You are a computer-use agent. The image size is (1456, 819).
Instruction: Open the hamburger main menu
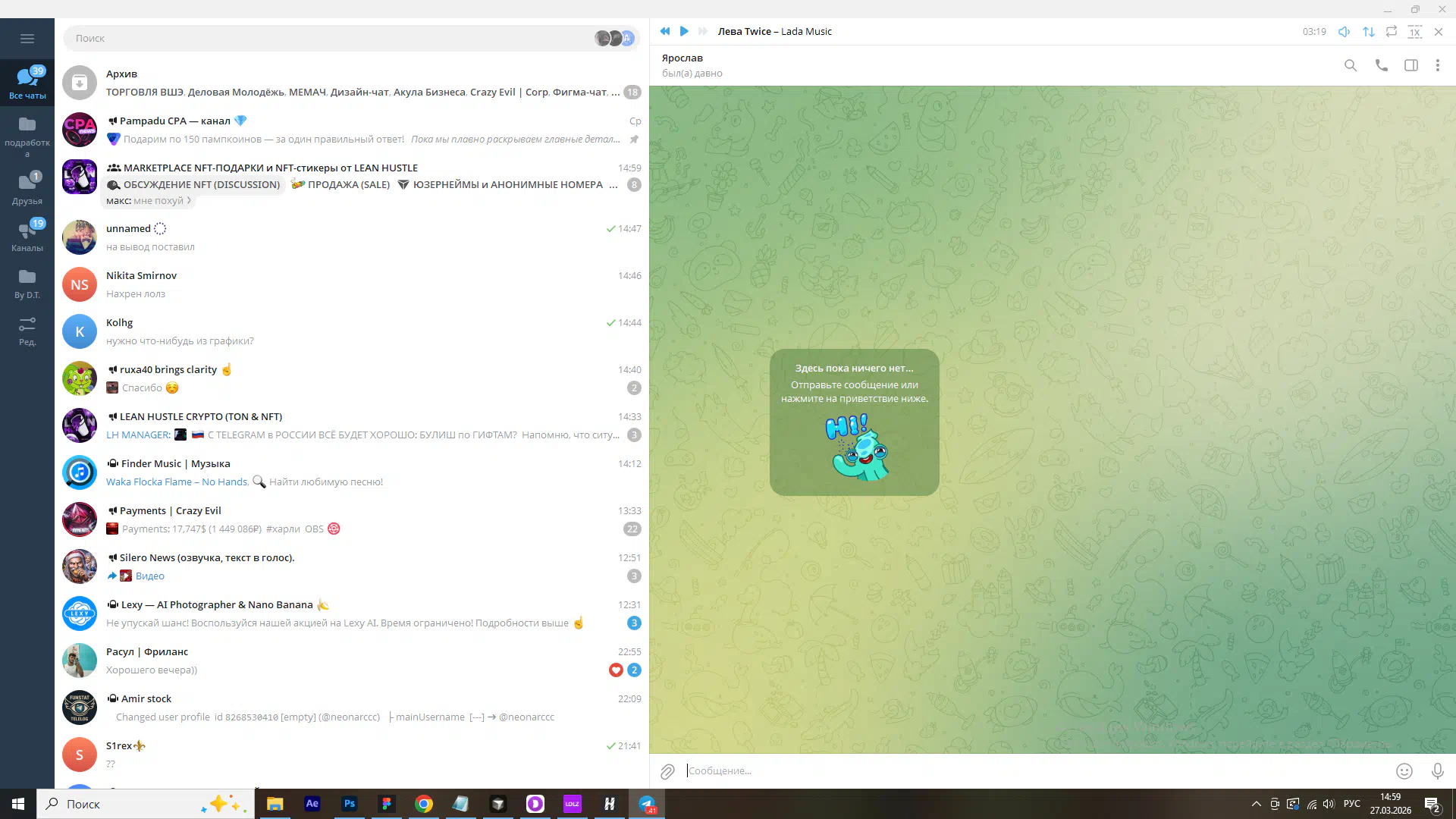point(27,39)
